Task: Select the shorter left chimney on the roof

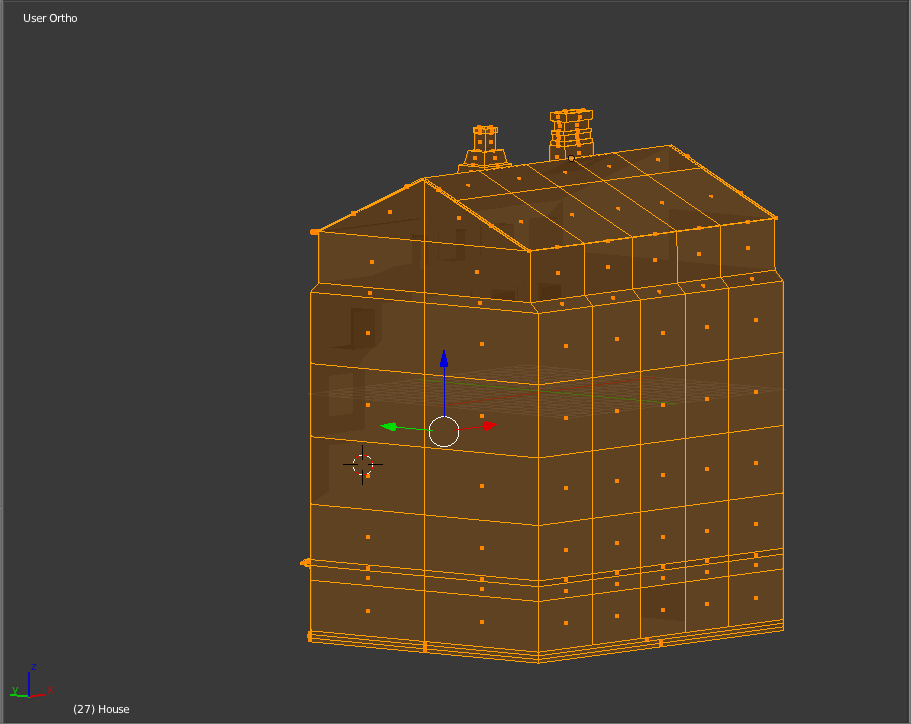Action: (x=485, y=147)
